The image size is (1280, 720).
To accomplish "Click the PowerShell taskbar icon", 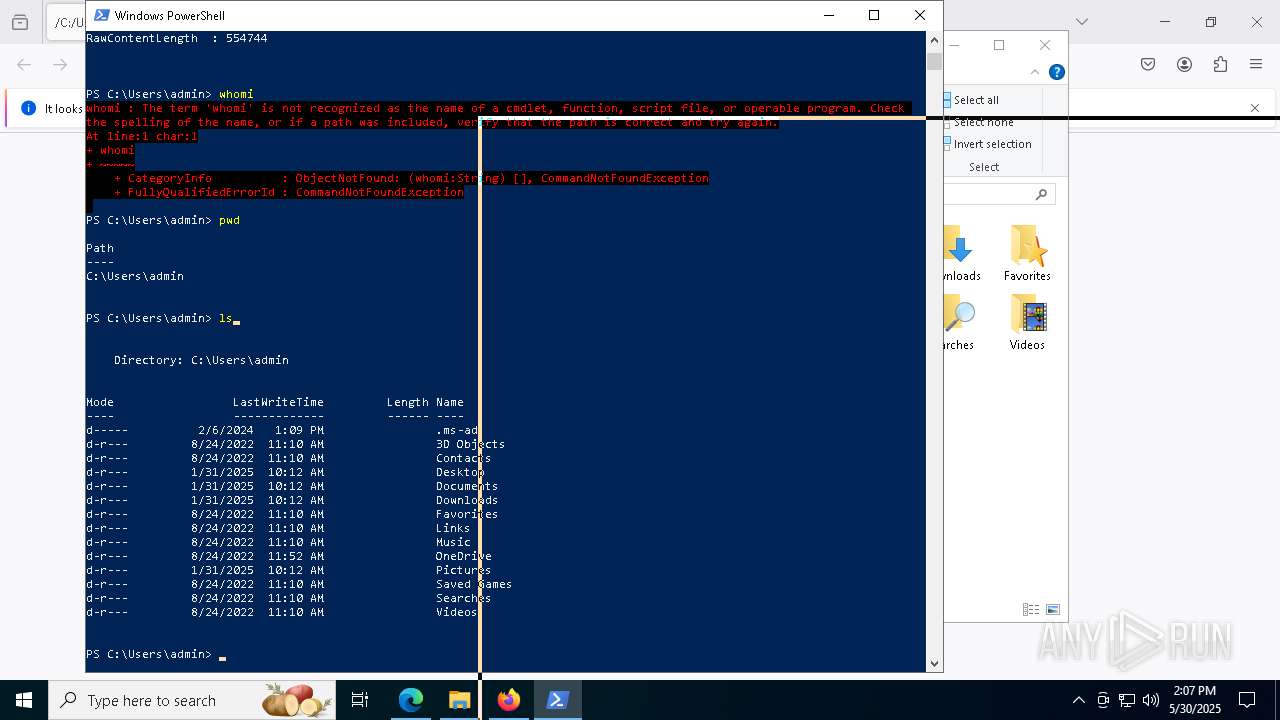I will [x=558, y=700].
